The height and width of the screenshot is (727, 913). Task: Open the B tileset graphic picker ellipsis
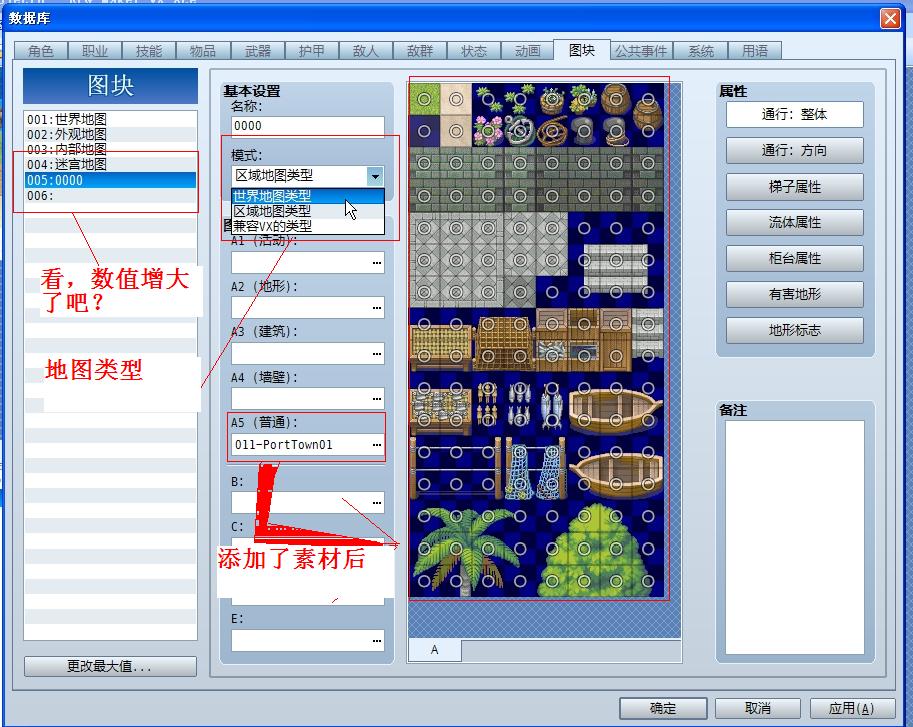click(x=377, y=502)
